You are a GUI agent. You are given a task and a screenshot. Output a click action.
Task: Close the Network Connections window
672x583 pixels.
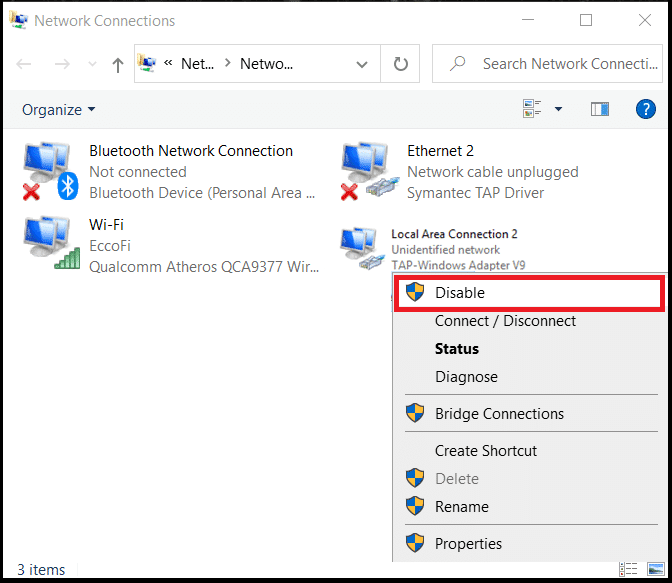pyautogui.click(x=645, y=20)
